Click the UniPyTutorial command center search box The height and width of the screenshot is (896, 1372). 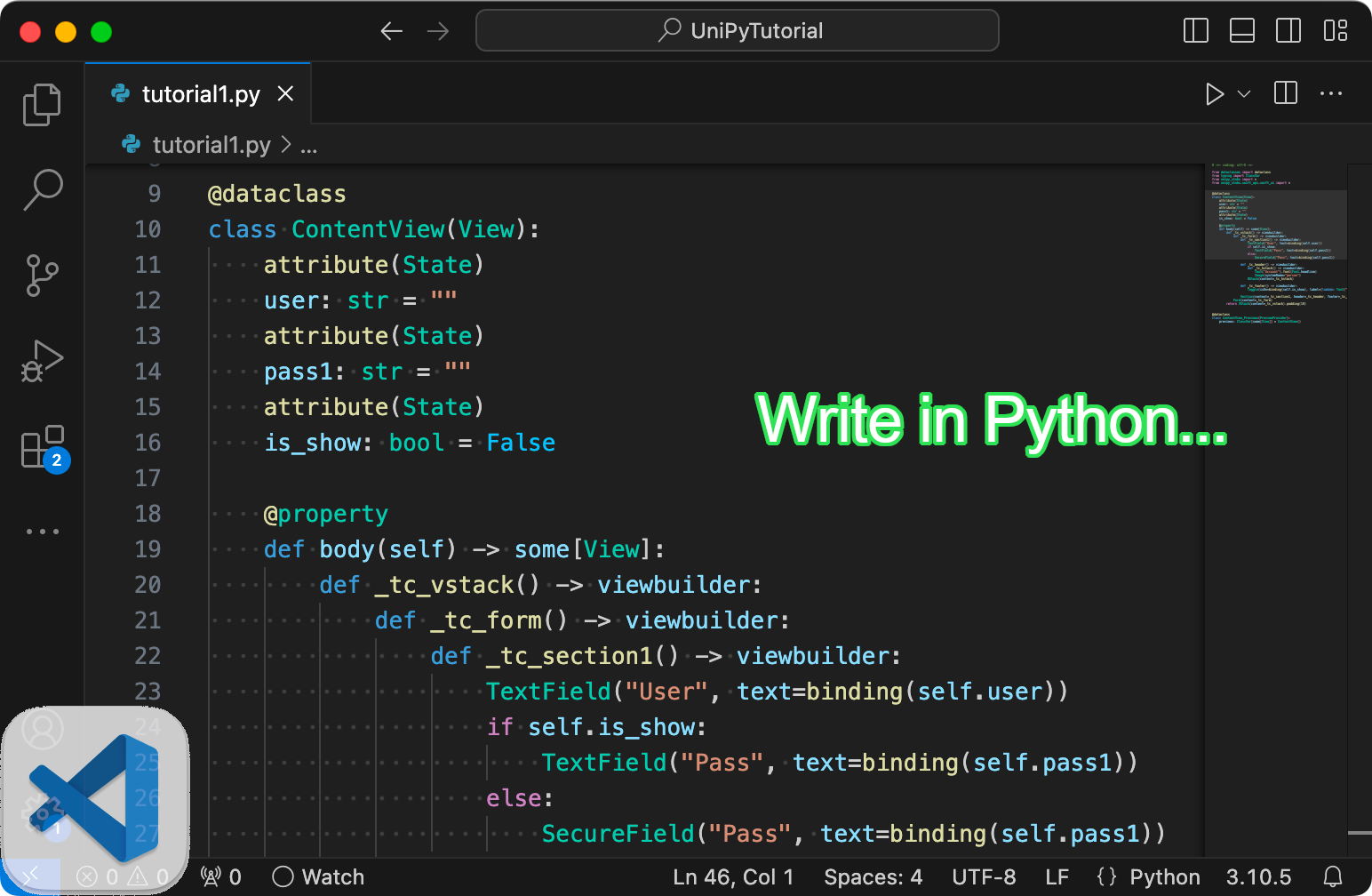[x=737, y=29]
